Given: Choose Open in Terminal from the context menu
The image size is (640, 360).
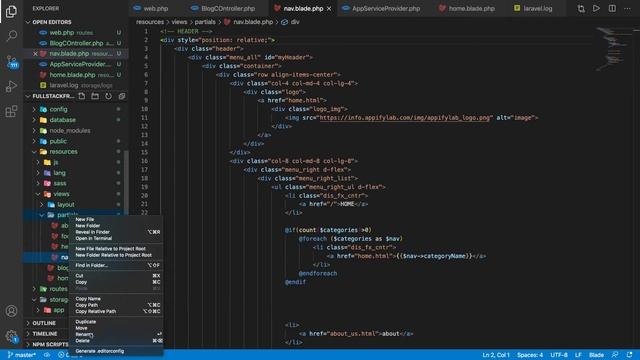Looking at the screenshot, I should click(93, 238).
